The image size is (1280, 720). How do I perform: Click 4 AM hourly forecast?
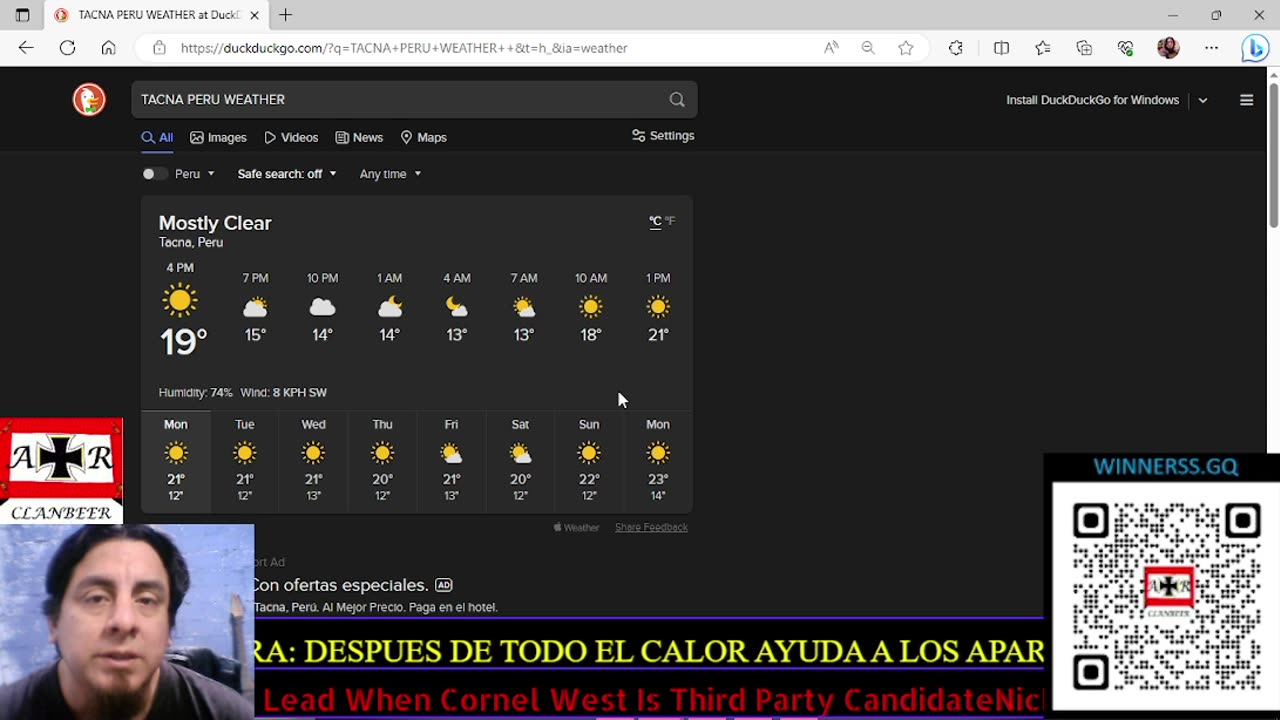(457, 308)
